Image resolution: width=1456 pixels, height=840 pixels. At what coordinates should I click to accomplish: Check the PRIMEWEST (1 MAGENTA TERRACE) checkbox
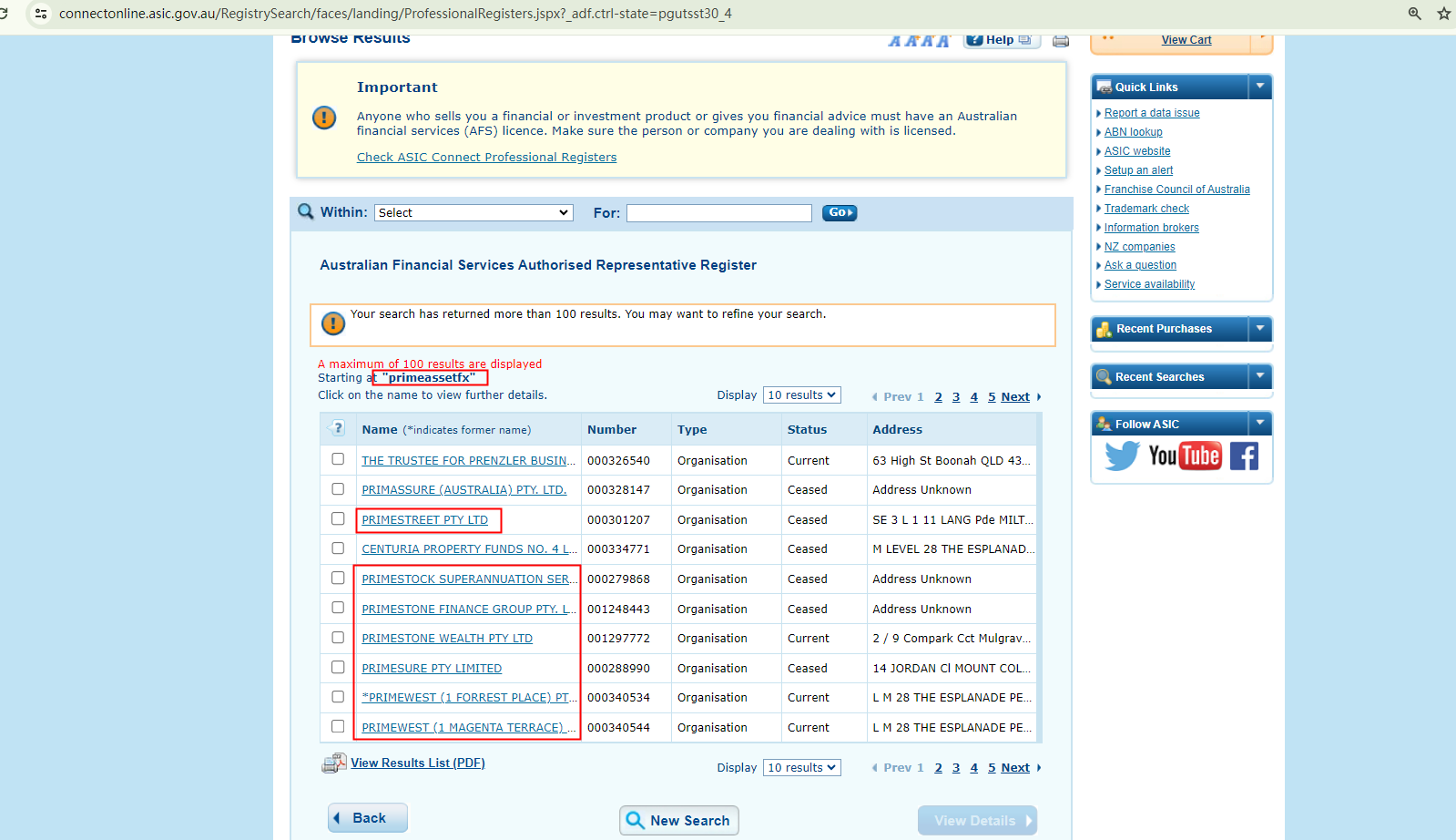click(338, 726)
